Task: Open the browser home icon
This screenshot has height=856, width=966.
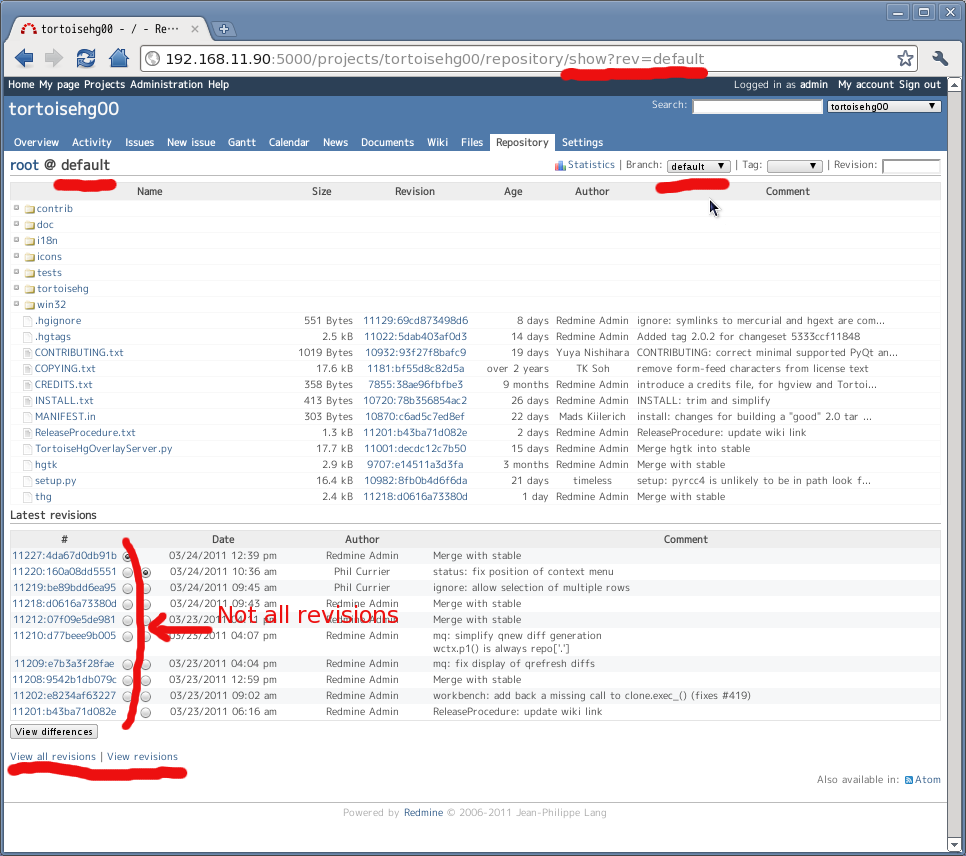Action: pos(119,59)
